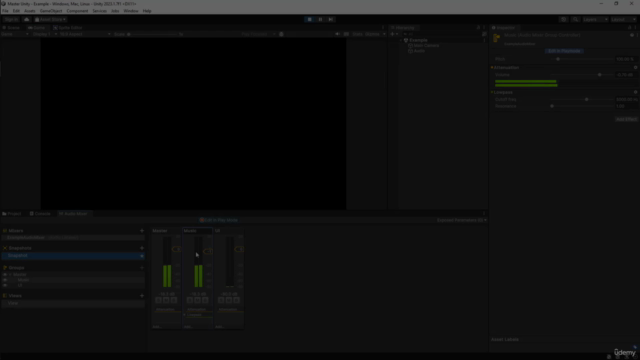
Task: Step one frame forward
Action: click(331, 19)
